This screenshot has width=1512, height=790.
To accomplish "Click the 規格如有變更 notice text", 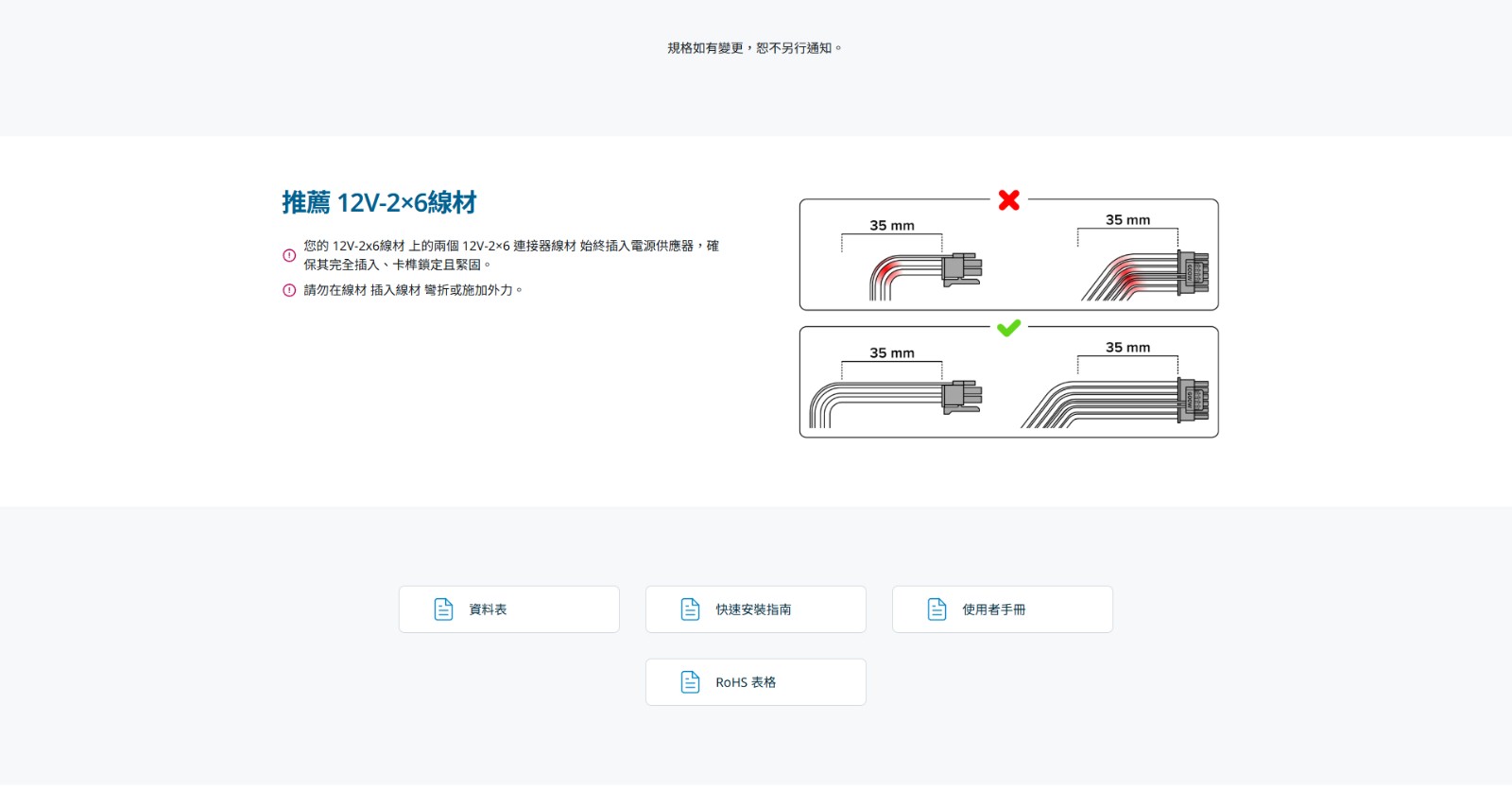I will [755, 48].
